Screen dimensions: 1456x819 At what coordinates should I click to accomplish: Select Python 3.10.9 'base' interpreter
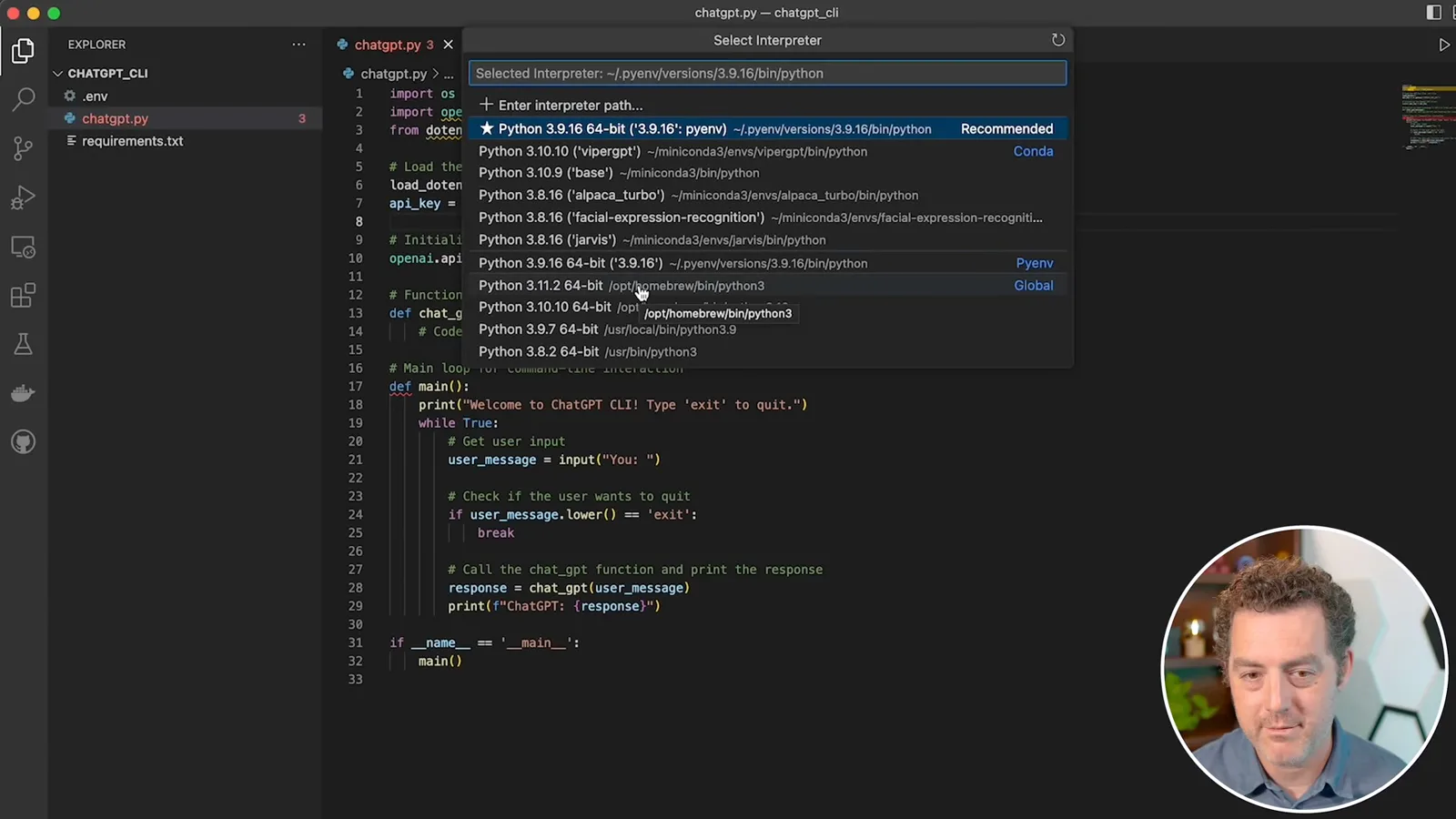point(767,173)
